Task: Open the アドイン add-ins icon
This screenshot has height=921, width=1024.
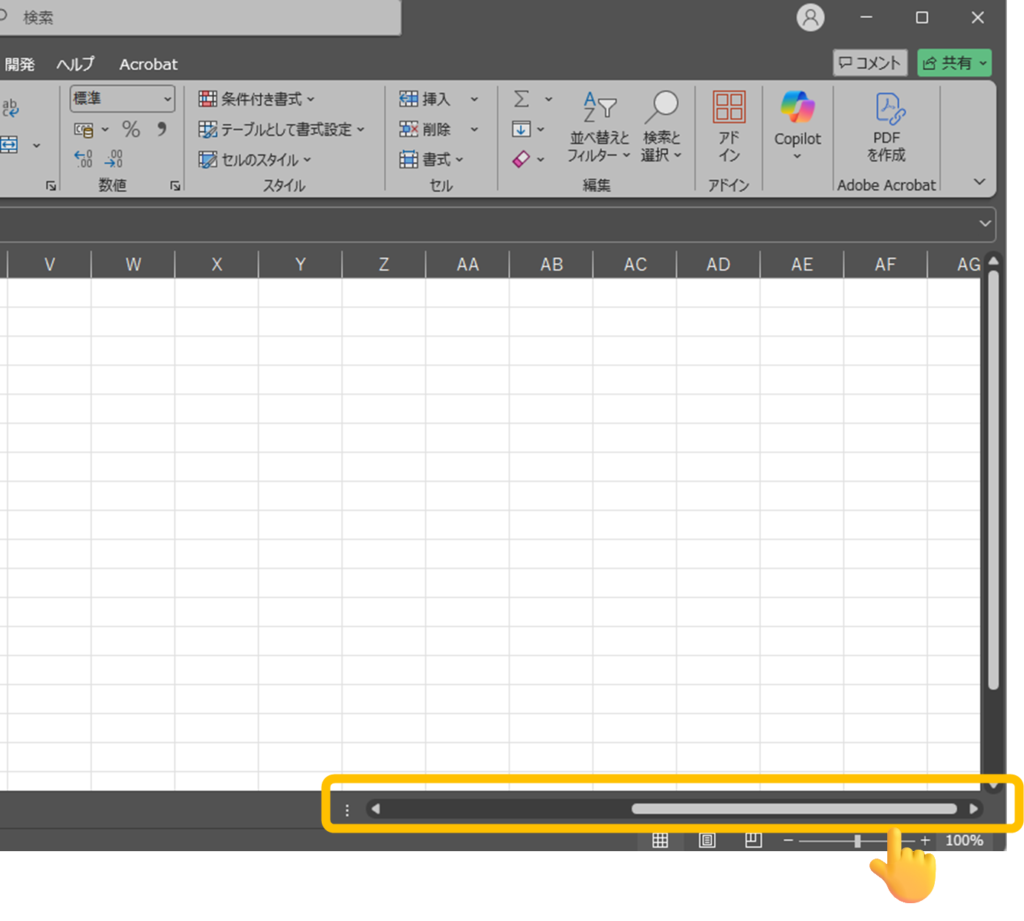Action: click(x=729, y=108)
